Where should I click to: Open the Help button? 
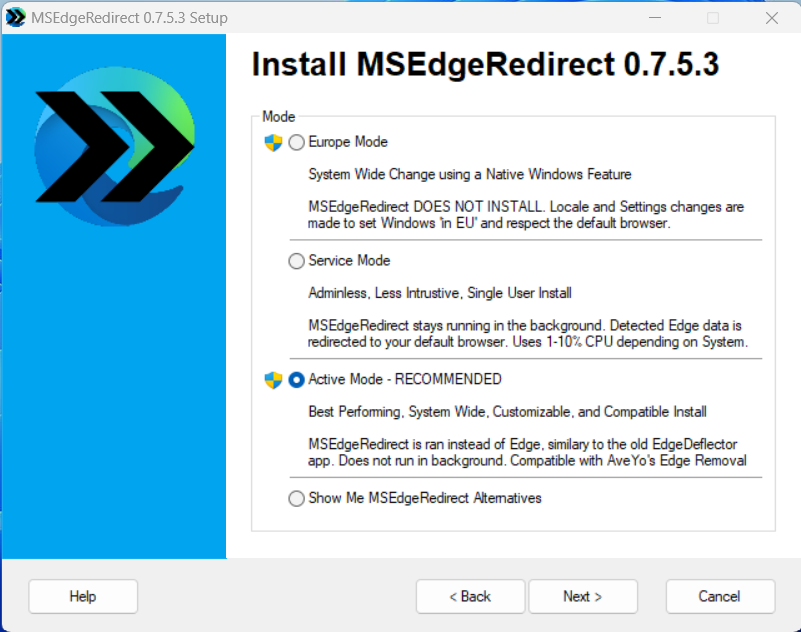pos(83,596)
